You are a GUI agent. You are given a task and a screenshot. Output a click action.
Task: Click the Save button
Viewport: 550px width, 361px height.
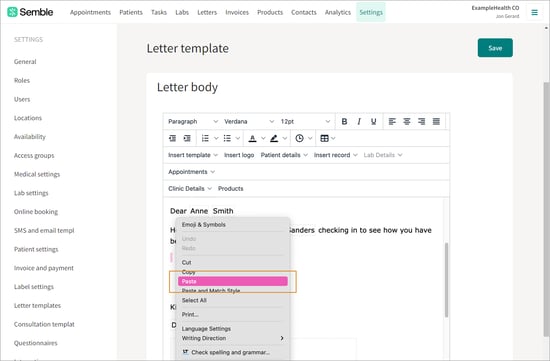pos(495,48)
